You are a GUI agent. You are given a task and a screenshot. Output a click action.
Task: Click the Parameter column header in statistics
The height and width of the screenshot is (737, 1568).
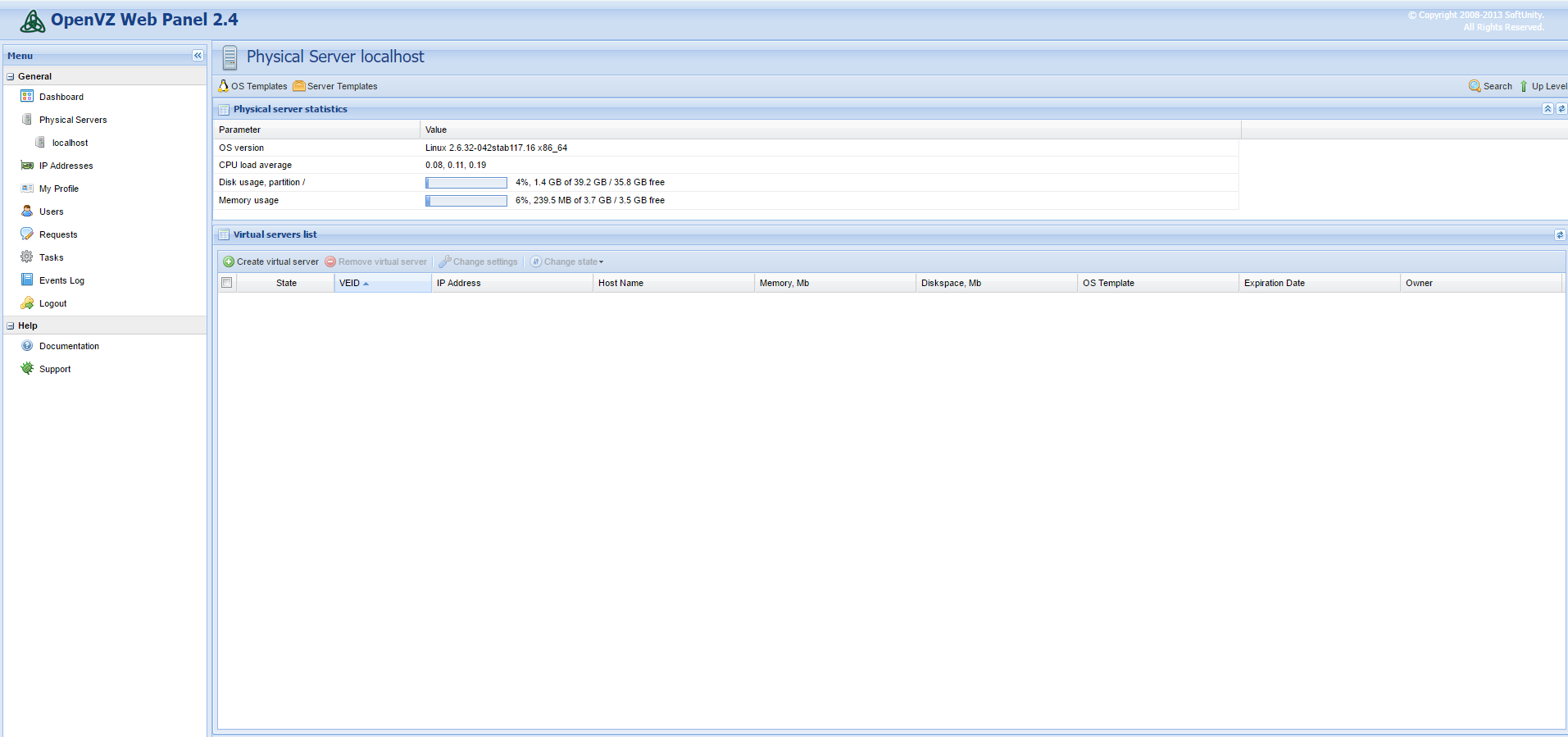(x=317, y=130)
